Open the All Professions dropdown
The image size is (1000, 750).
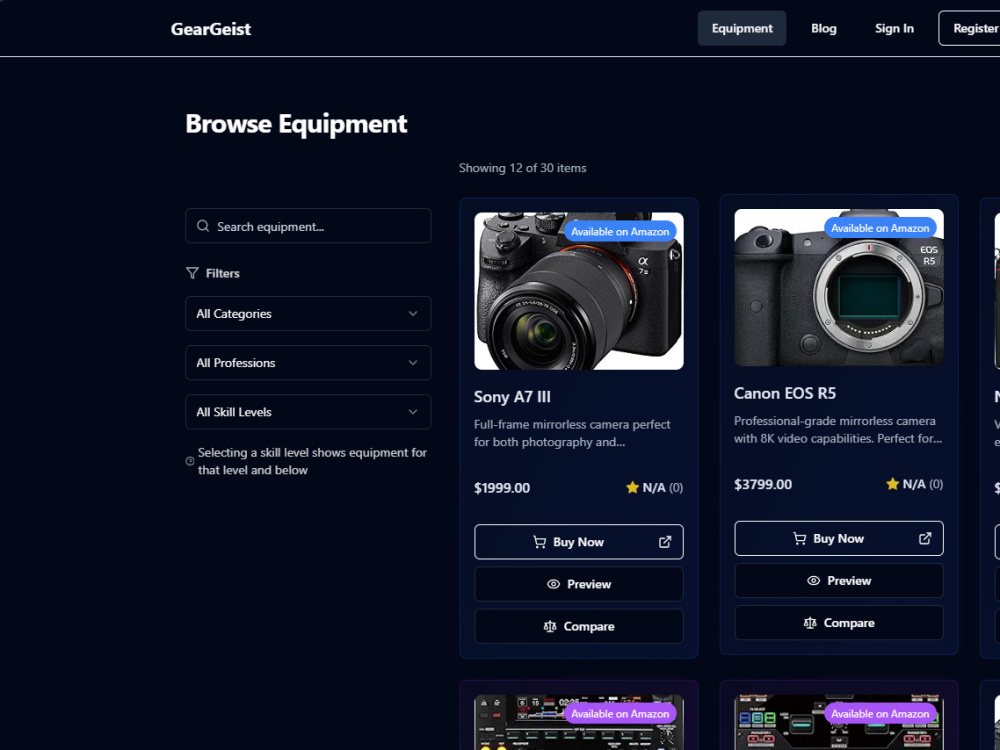[x=308, y=363]
